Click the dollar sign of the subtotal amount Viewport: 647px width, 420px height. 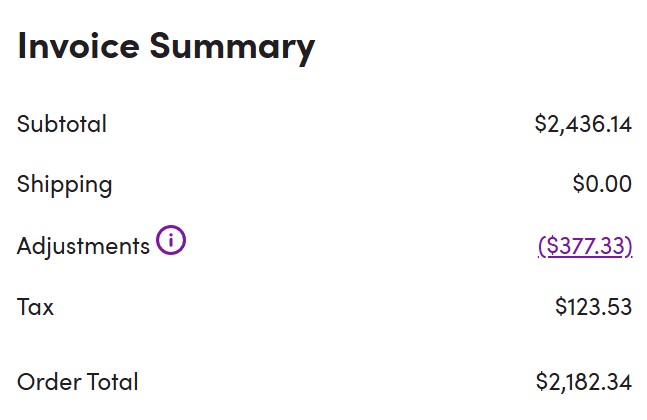540,124
